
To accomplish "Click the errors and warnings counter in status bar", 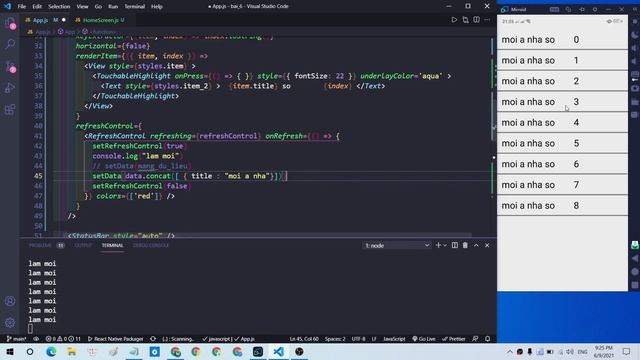I will coord(63,339).
